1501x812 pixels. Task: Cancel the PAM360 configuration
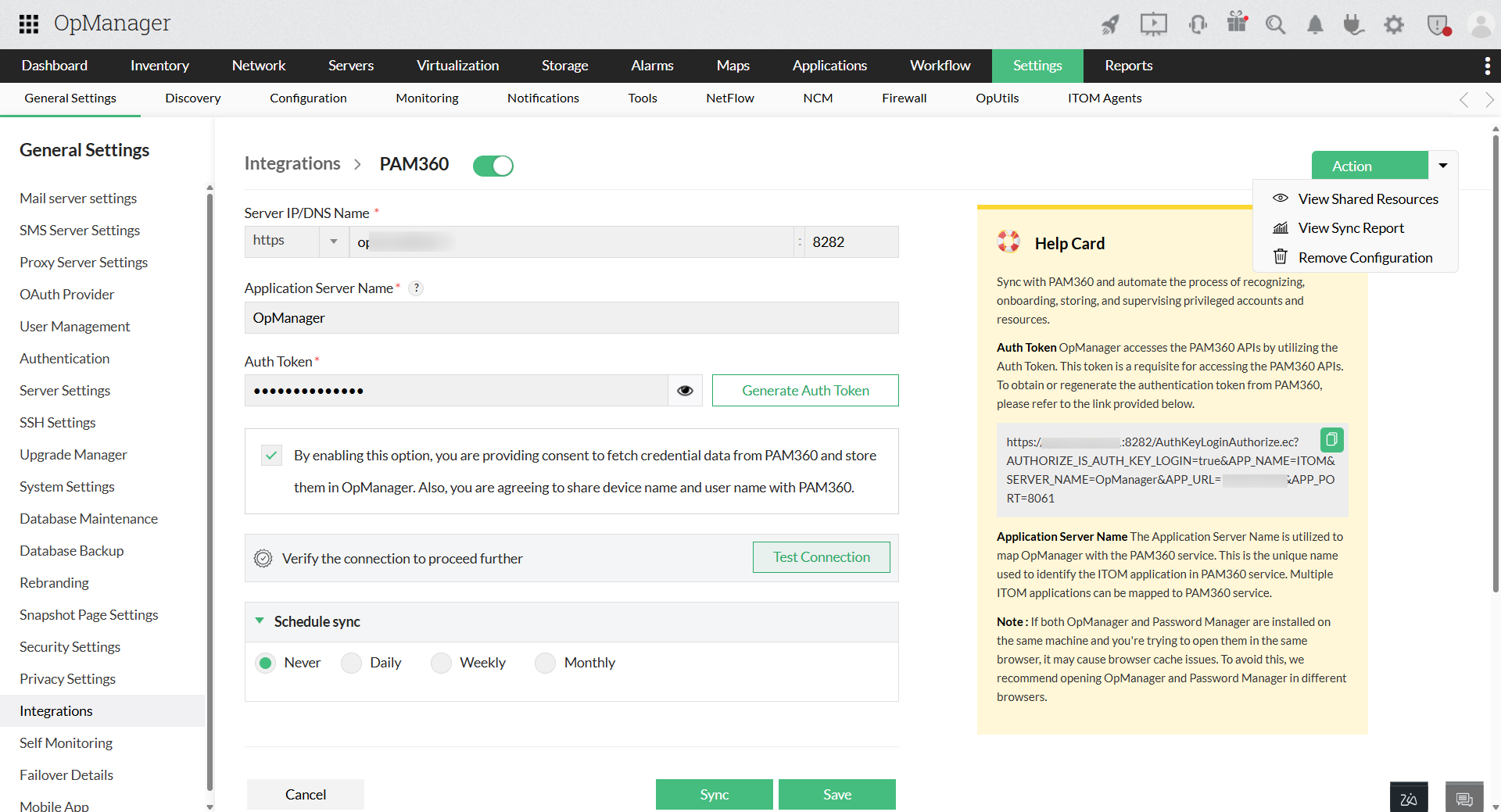click(x=306, y=795)
